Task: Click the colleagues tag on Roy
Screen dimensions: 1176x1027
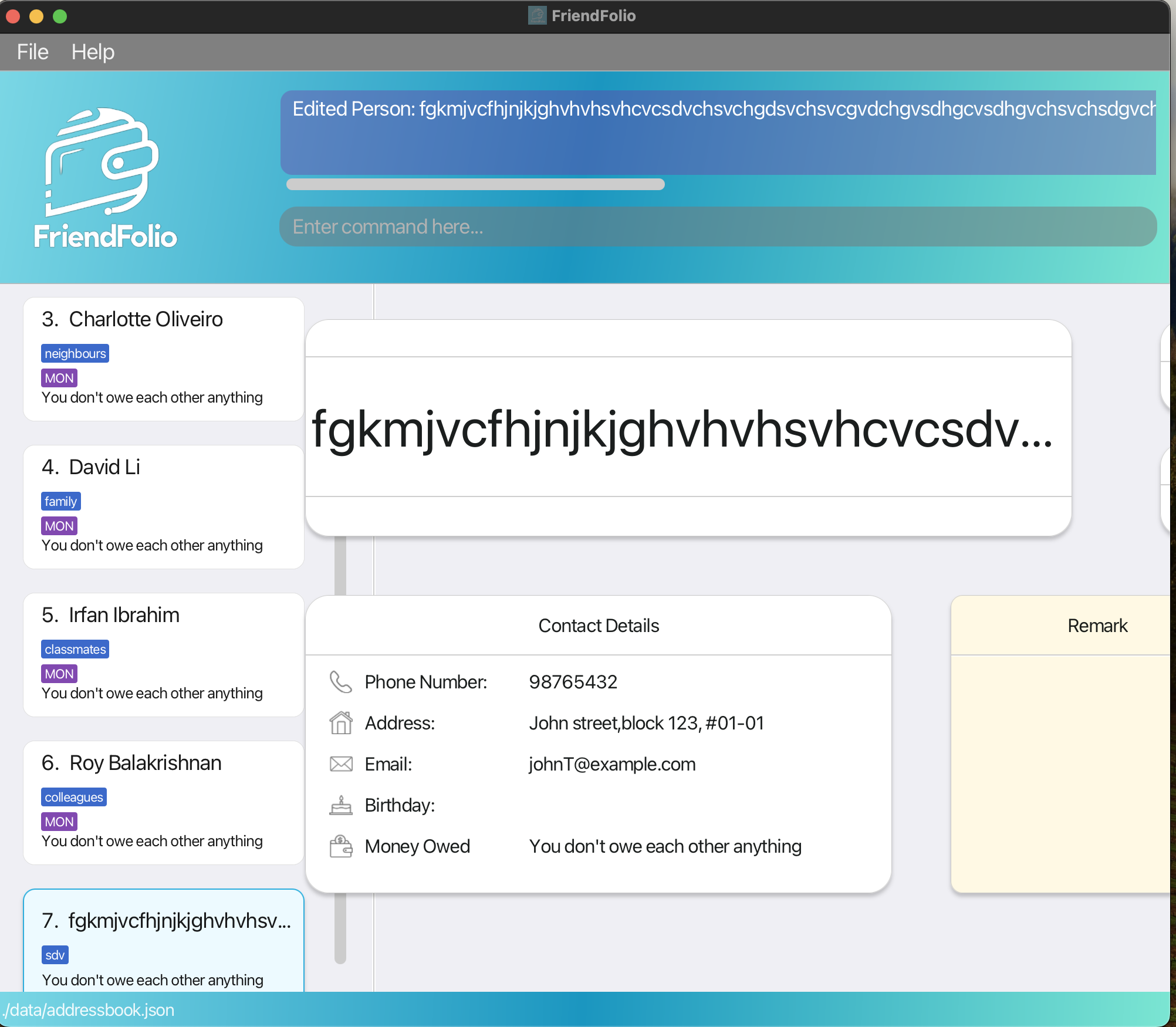Action: click(x=74, y=797)
